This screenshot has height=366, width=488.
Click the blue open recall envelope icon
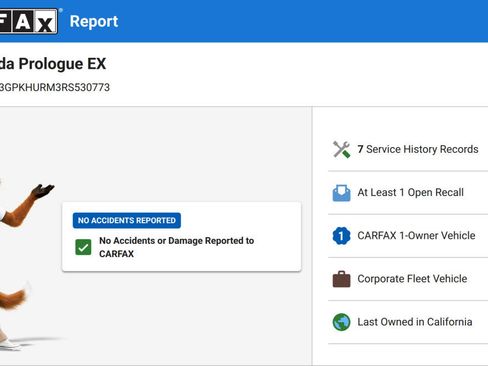click(341, 193)
